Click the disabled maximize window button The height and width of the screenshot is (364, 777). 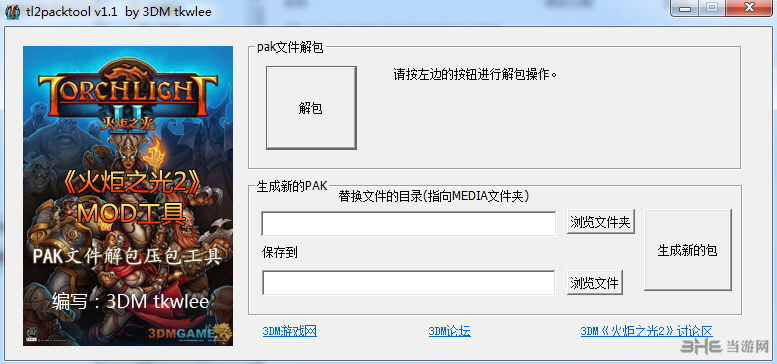point(712,8)
